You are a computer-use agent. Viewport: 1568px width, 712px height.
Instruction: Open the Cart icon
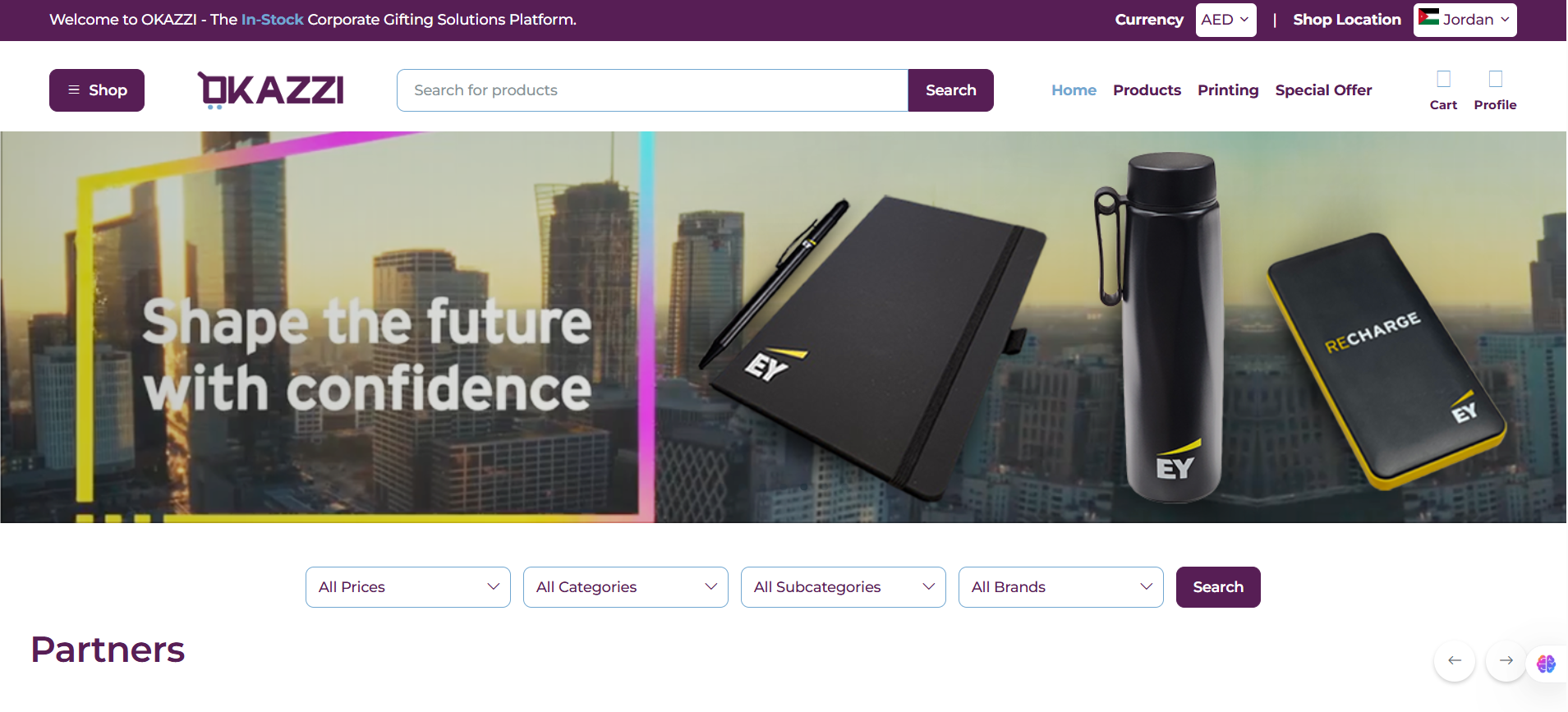point(1443,80)
